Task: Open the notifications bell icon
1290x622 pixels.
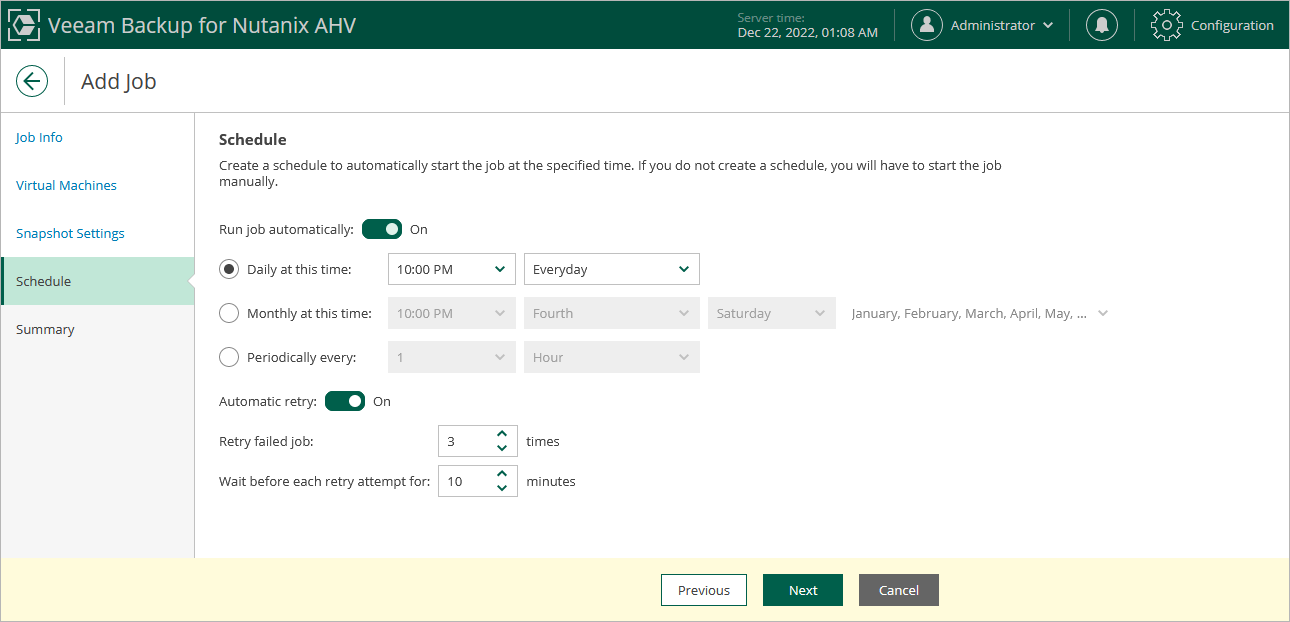Action: (x=1102, y=25)
